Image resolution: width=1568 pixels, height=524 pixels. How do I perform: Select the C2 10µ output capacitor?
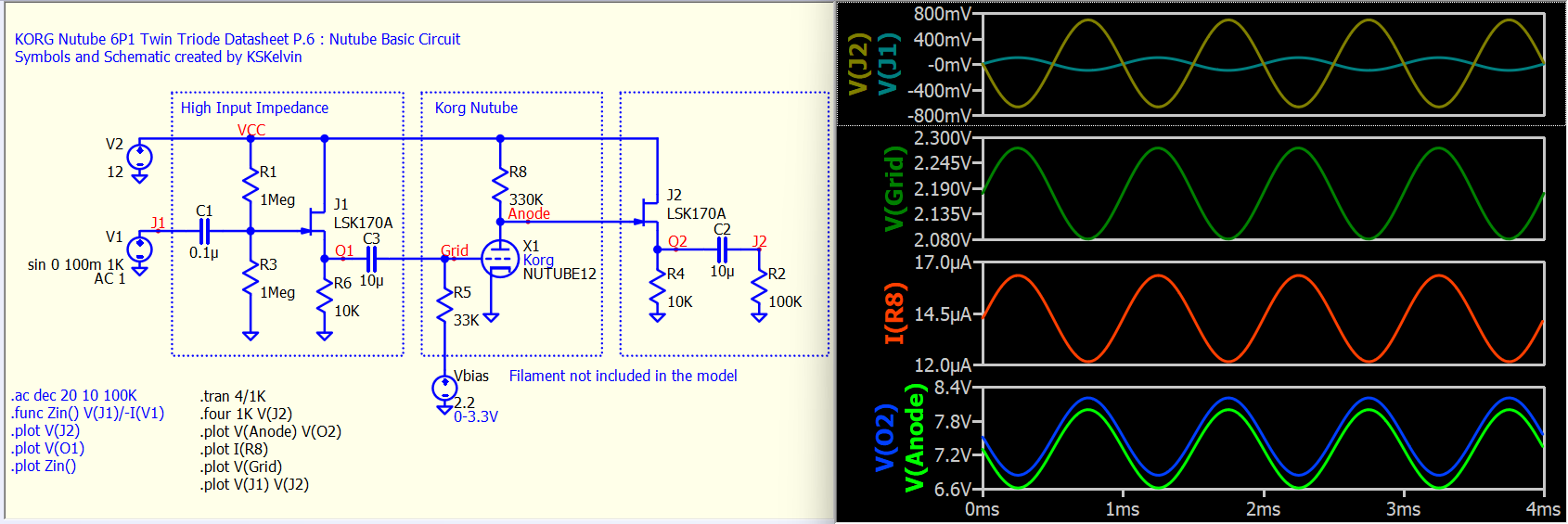(722, 249)
